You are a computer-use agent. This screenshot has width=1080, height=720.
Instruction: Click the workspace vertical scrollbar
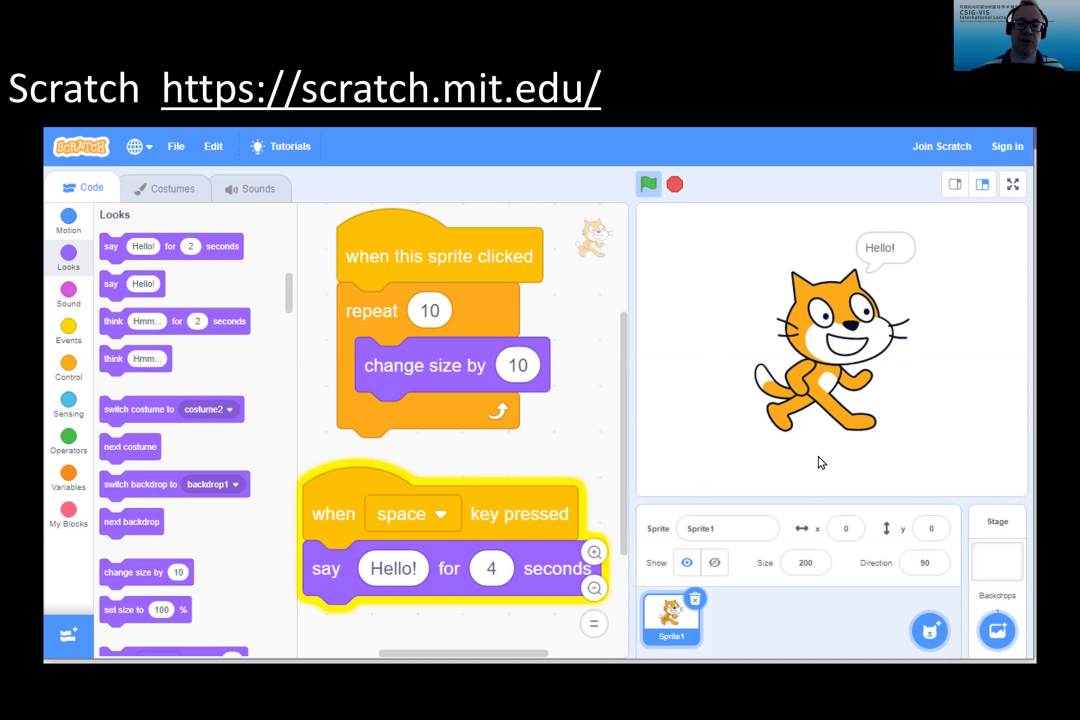point(623,433)
